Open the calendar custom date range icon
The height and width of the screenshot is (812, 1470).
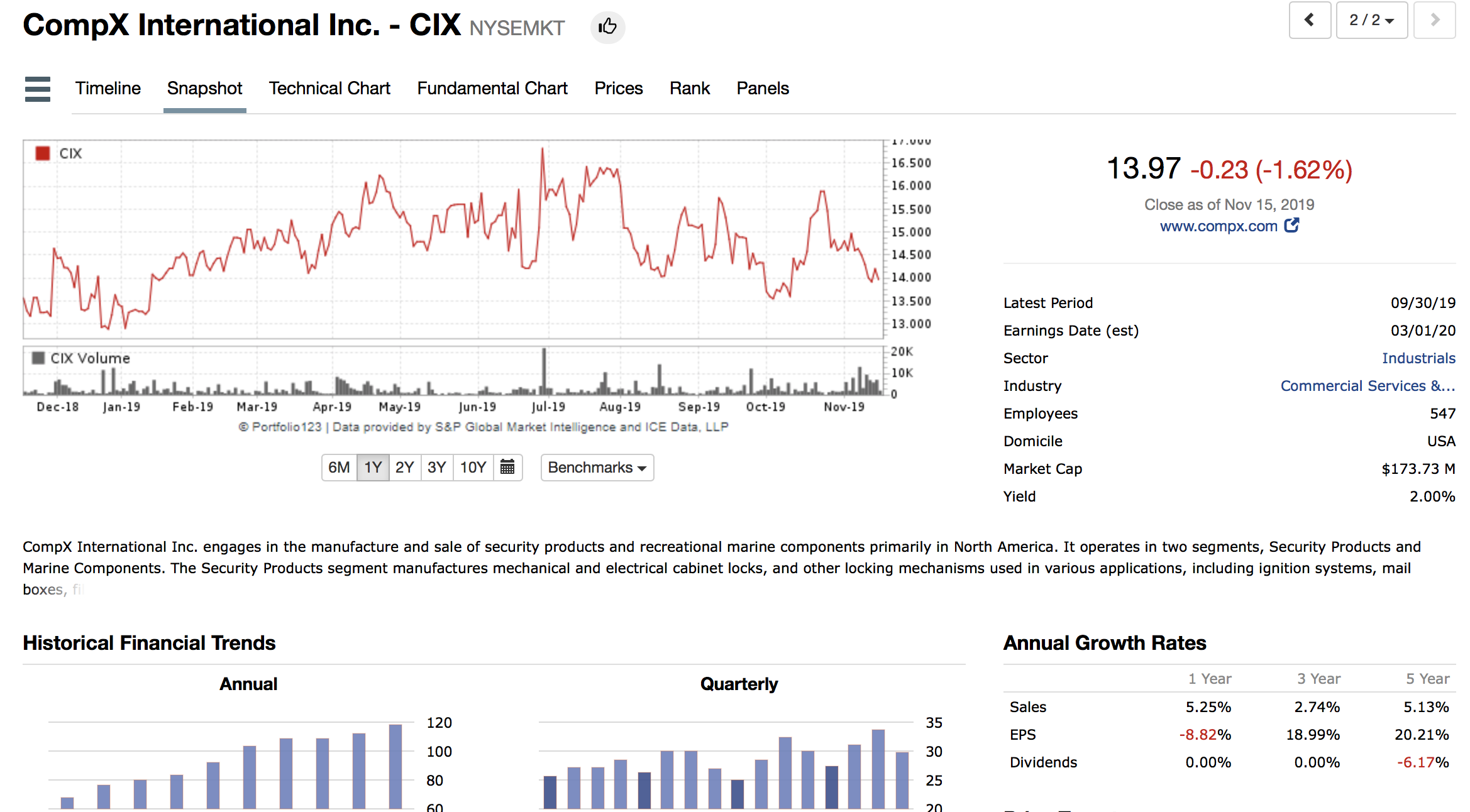click(507, 468)
